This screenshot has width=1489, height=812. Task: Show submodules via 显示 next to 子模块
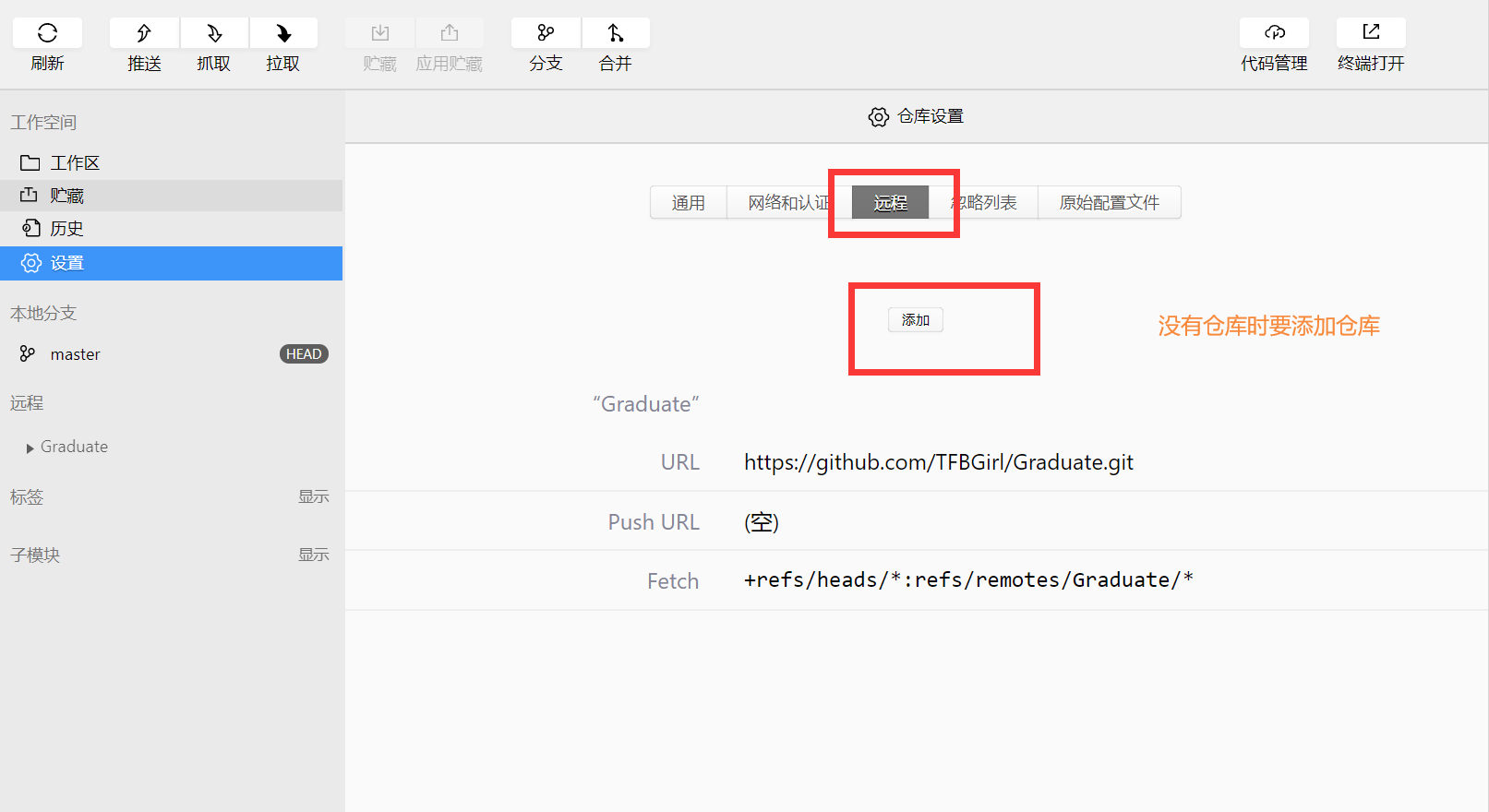[313, 555]
